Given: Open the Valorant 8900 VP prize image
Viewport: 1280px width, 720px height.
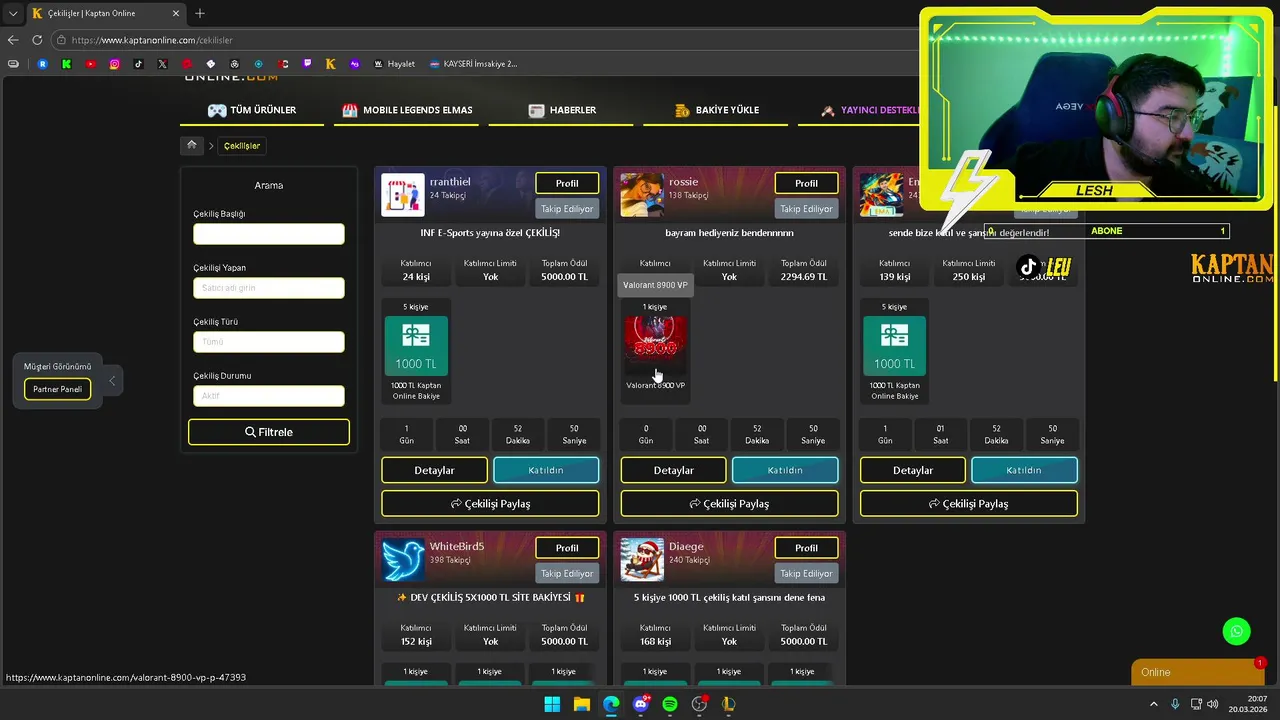Looking at the screenshot, I should click(655, 345).
